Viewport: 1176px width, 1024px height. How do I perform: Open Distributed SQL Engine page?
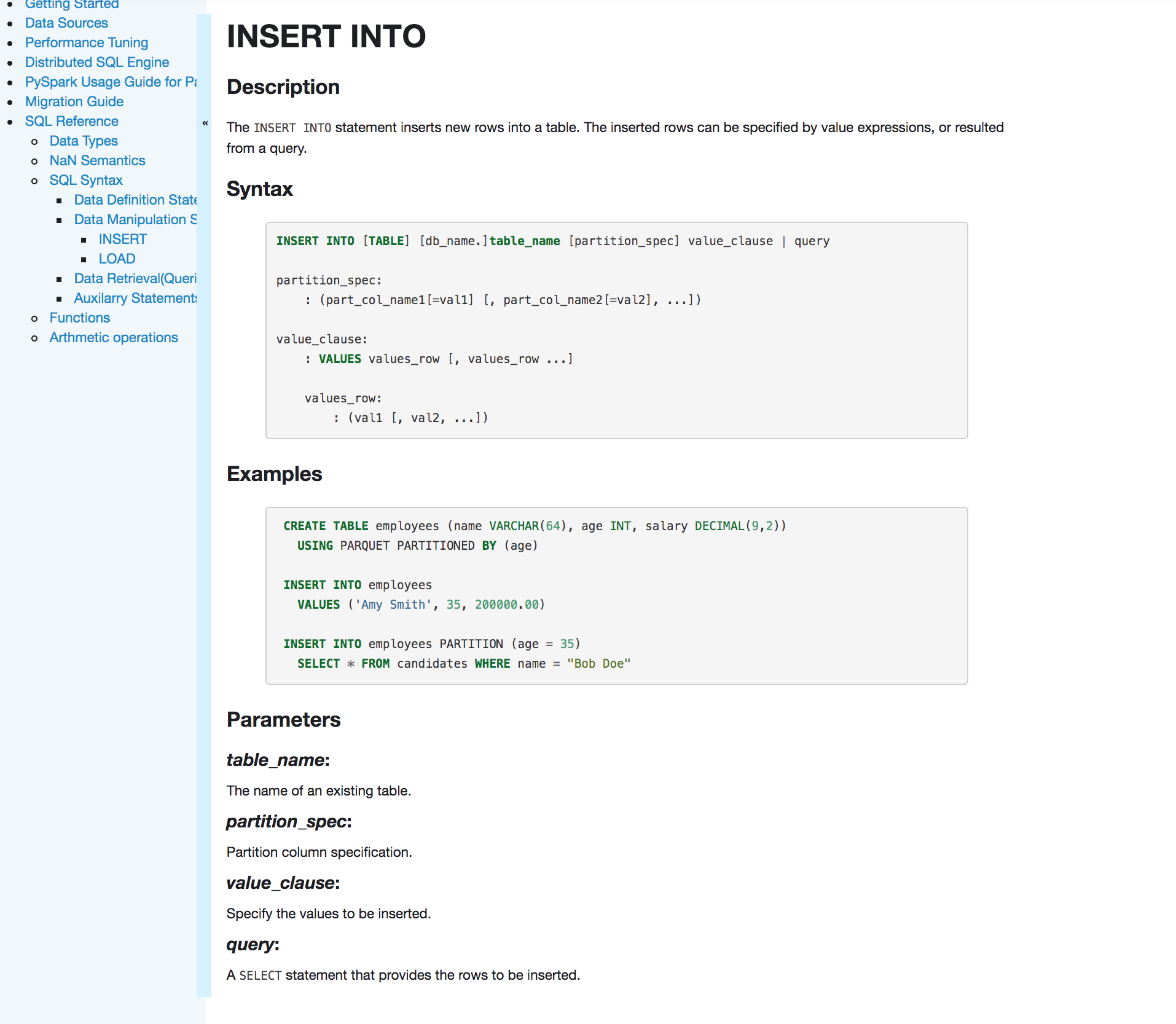[x=97, y=62]
